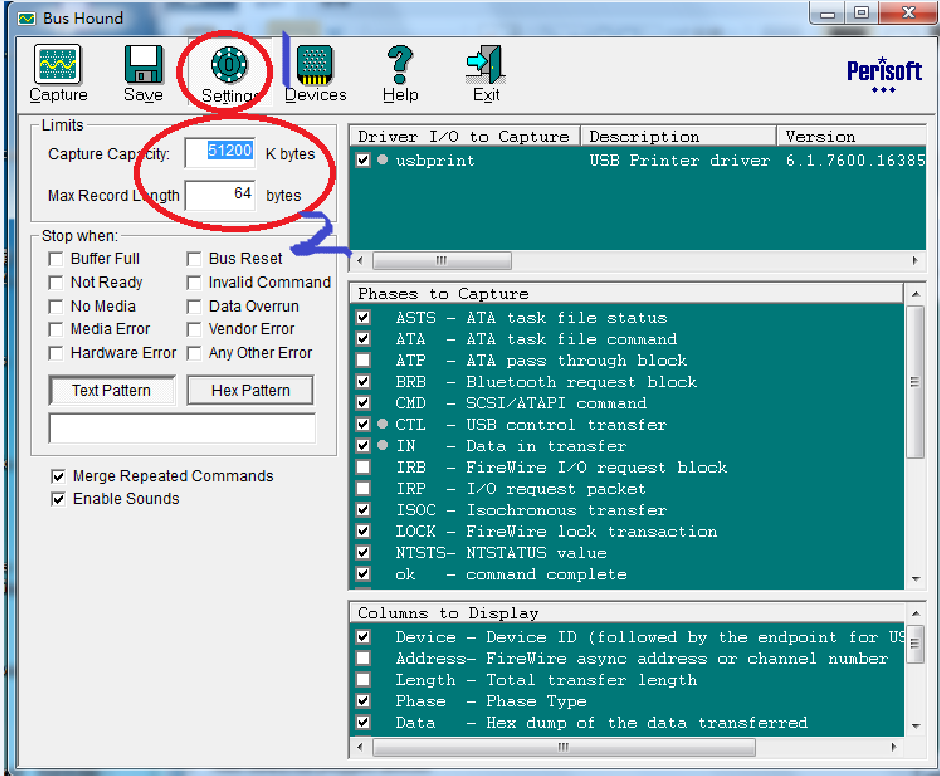Click the Text Pattern button
Viewport: 940px width, 776px height.
tap(112, 390)
